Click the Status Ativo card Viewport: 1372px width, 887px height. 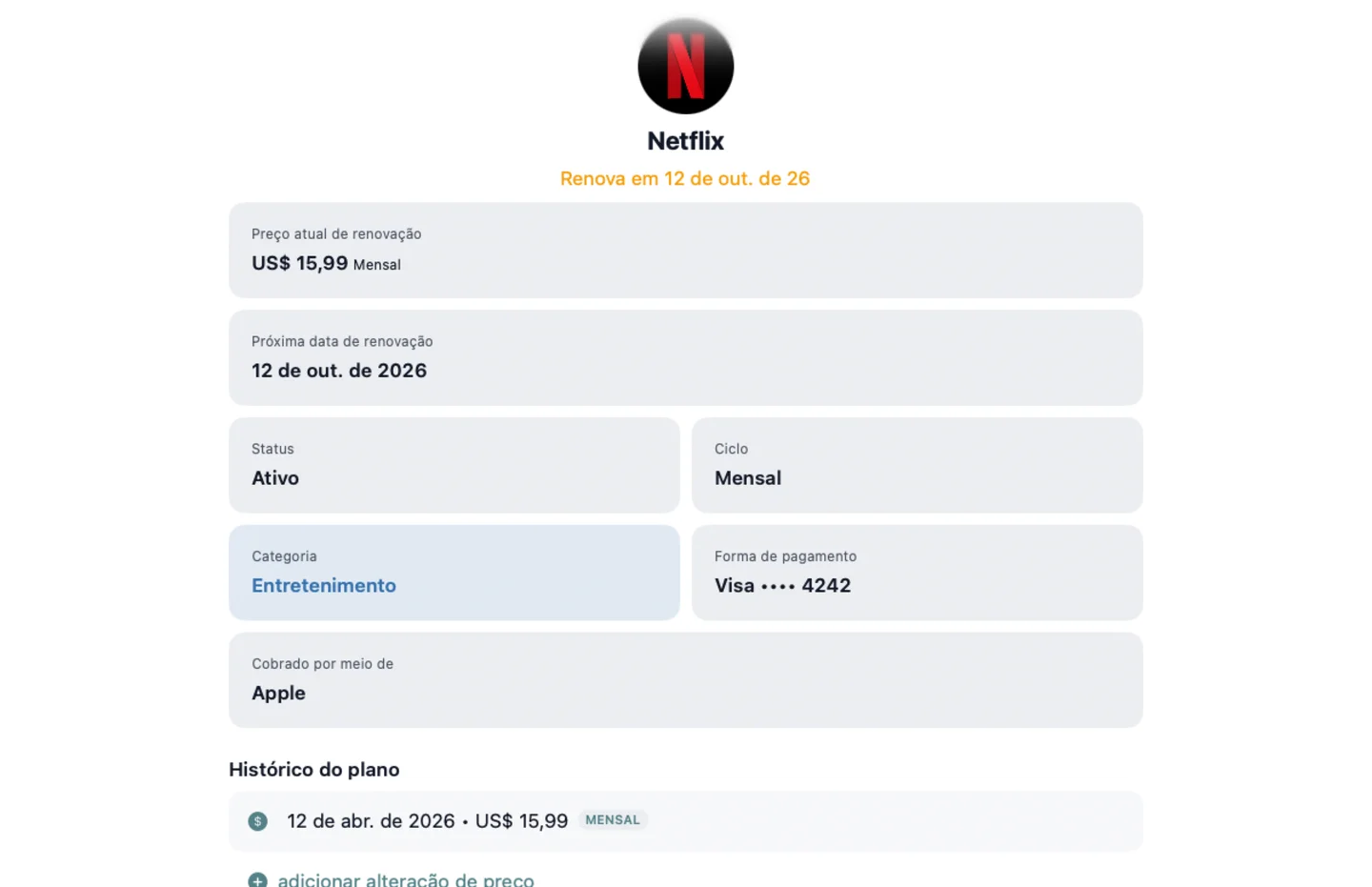454,465
